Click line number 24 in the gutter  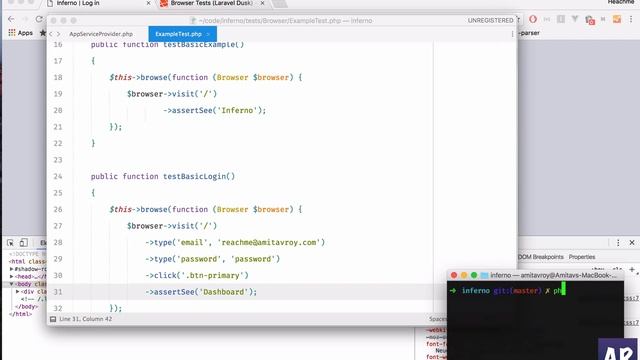pos(58,176)
